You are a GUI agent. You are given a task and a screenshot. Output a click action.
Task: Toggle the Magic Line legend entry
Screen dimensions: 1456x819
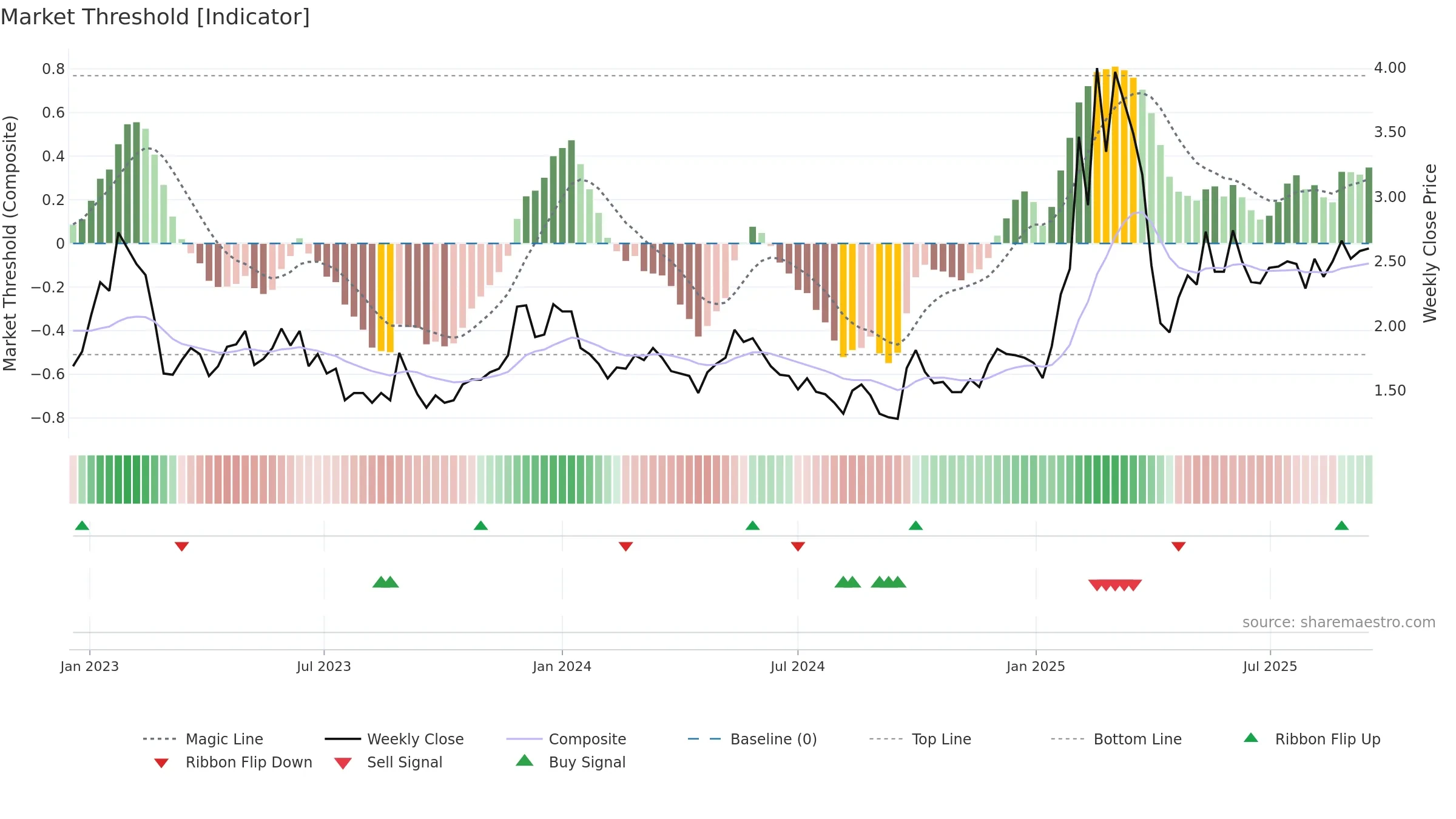203,739
